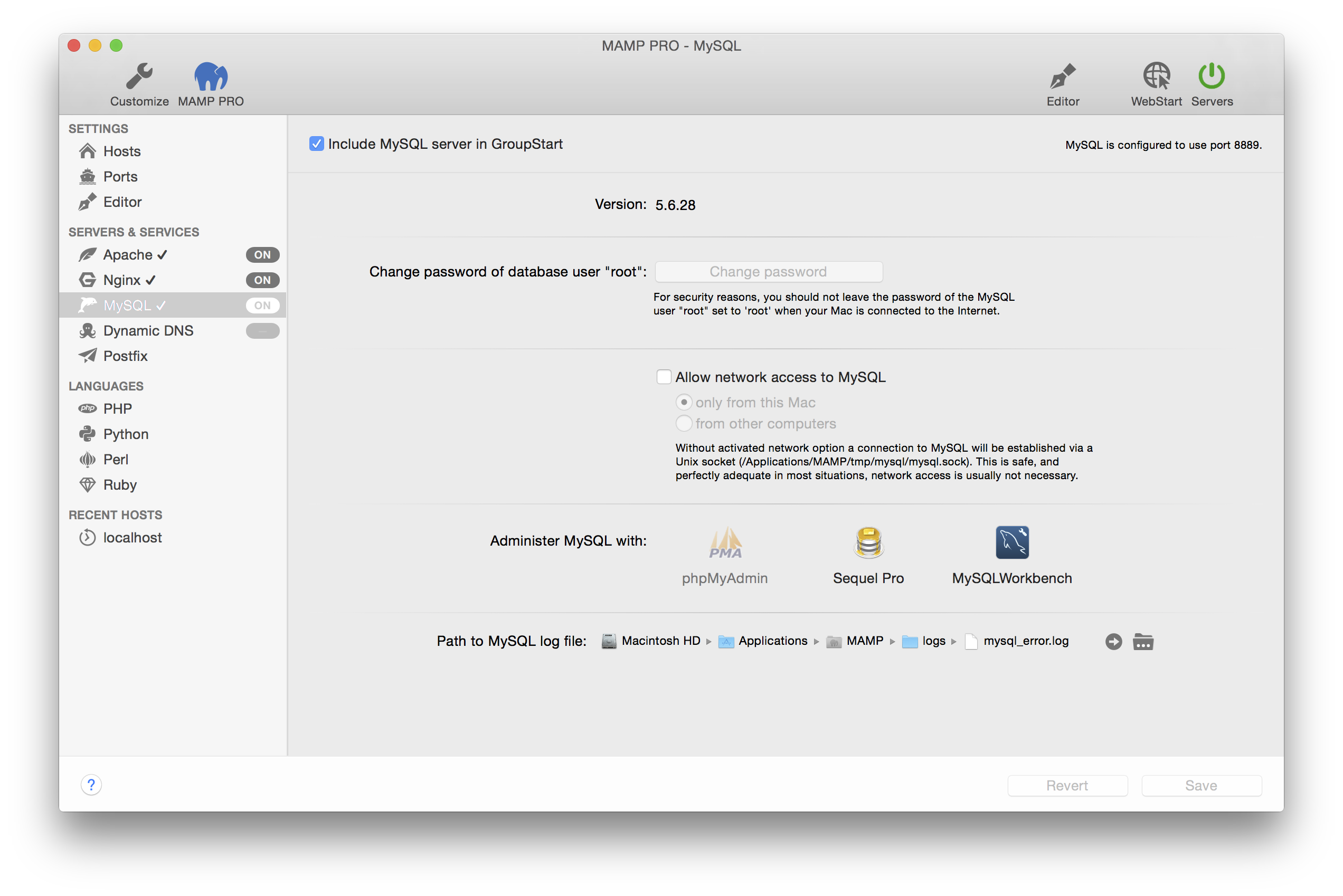1343x896 pixels.
Task: Open Python language settings
Action: pos(172,434)
